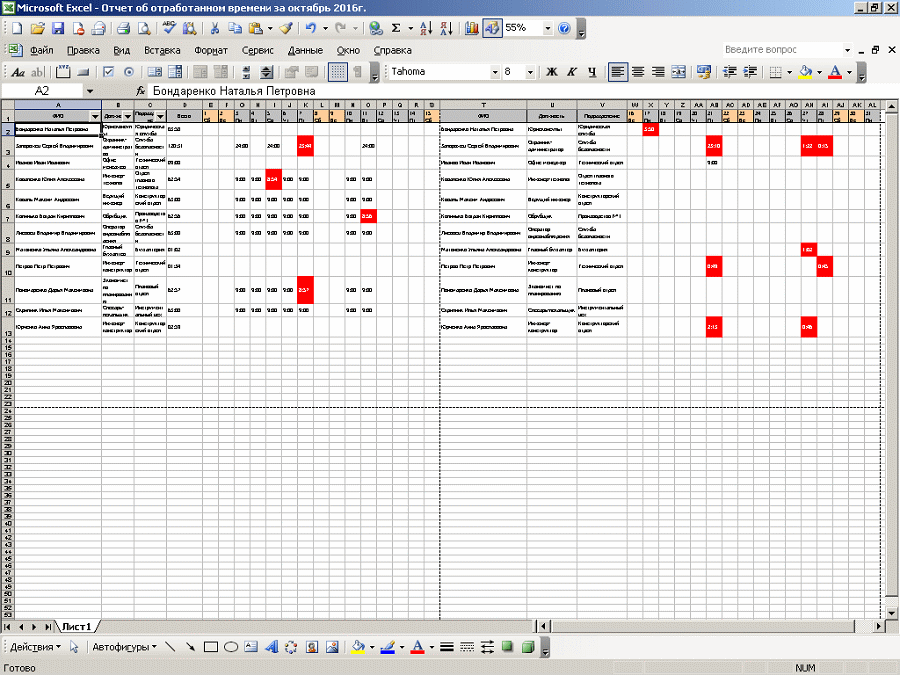Screen dimensions: 900x675
Task: Click the insert function fx button
Action: [140, 91]
